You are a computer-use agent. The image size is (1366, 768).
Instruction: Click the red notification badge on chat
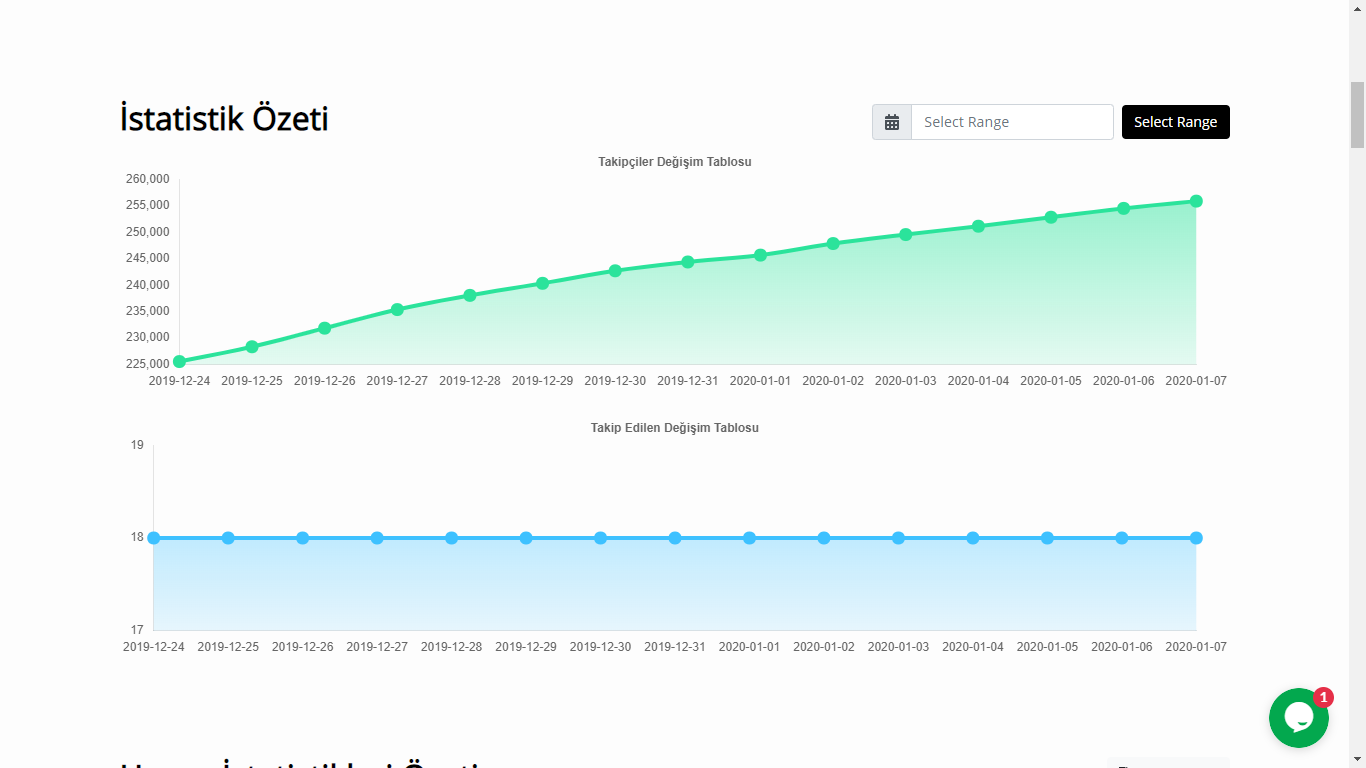(x=1323, y=697)
